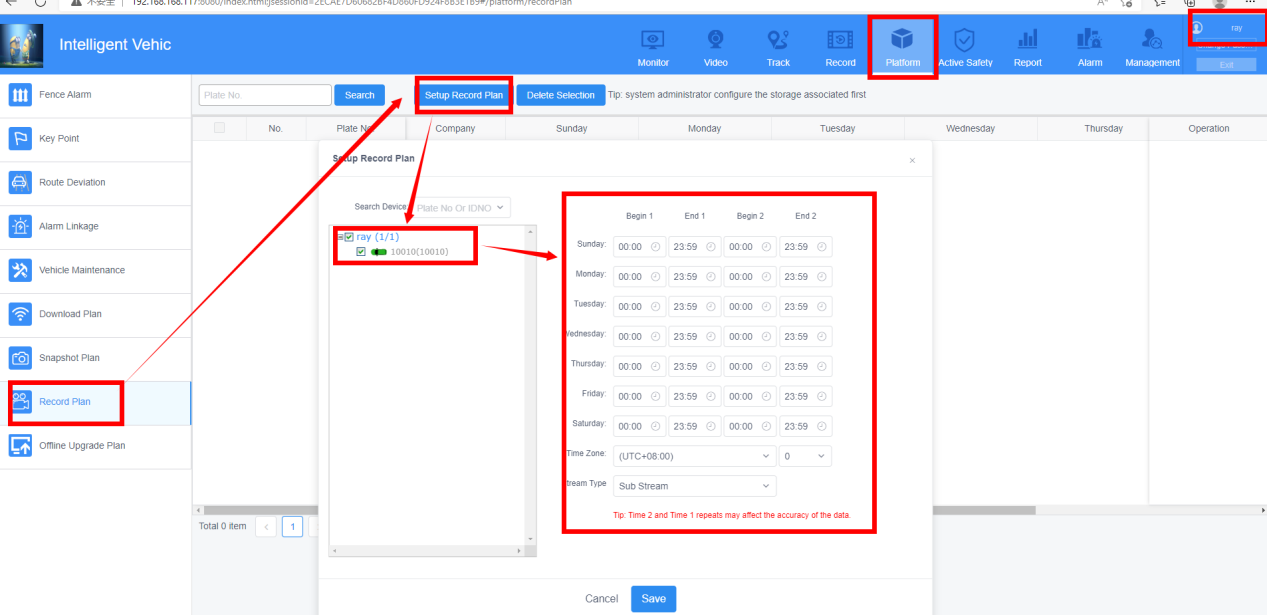Click clock icon in Monday End 1 field
The image size is (1267, 615).
(x=711, y=277)
